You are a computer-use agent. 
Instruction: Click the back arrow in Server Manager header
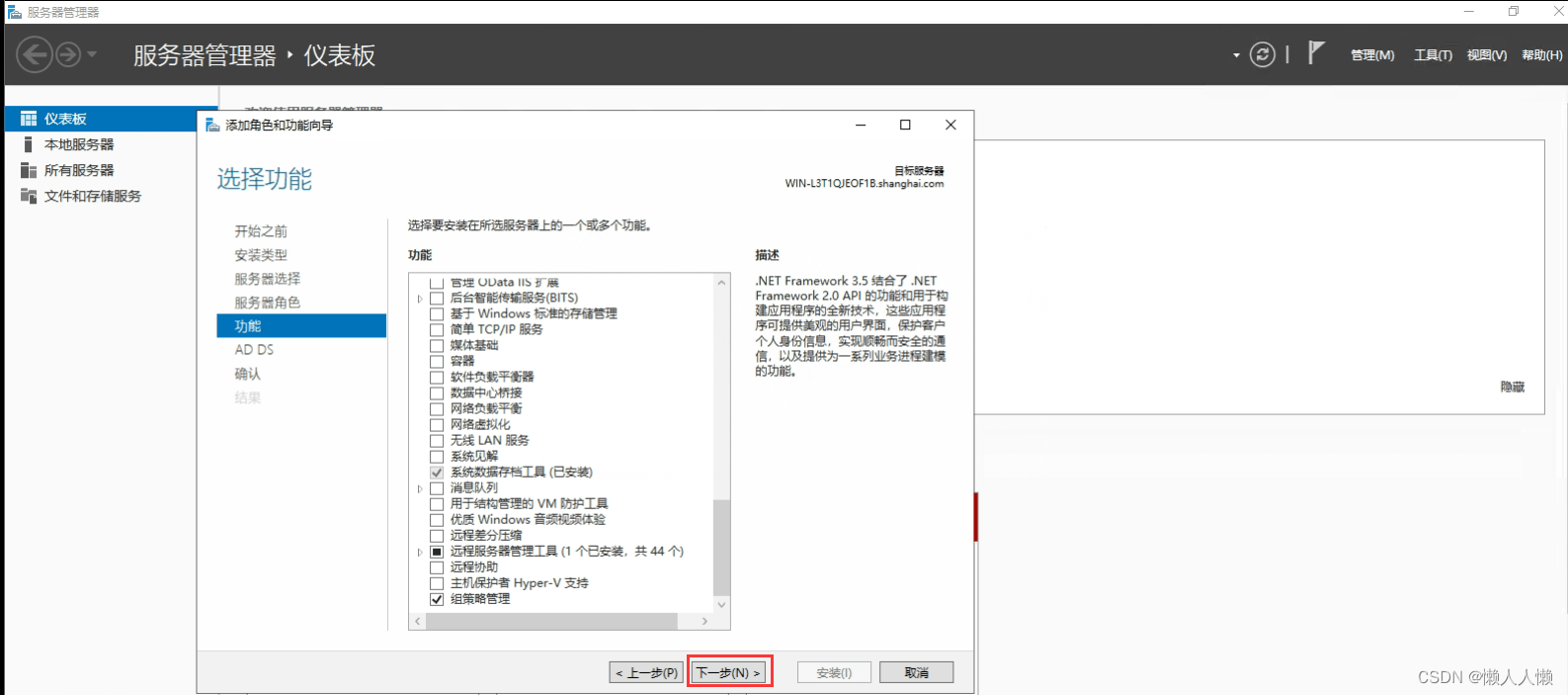(35, 54)
